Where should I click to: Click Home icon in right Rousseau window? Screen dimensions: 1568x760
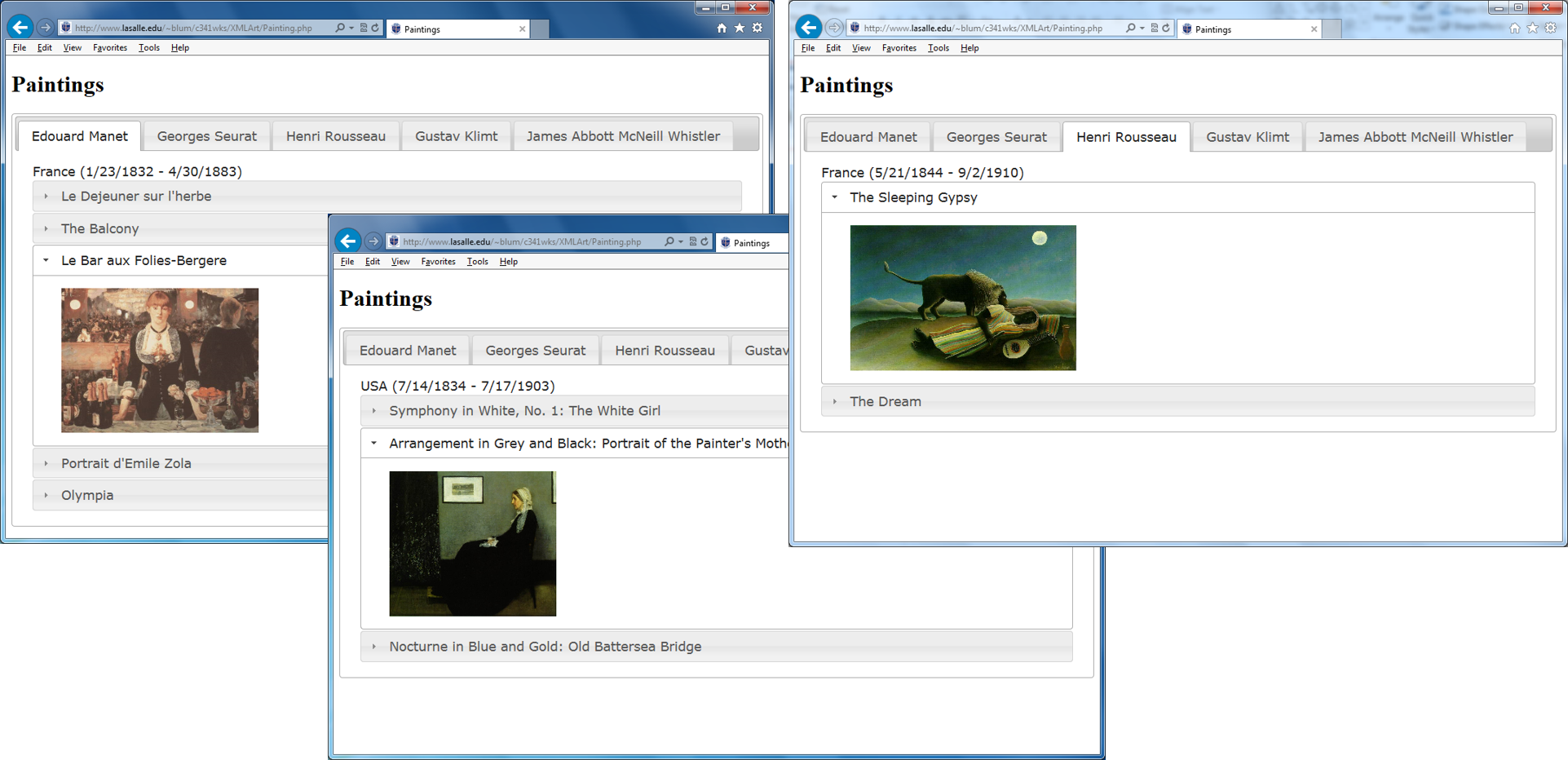[x=1515, y=28]
